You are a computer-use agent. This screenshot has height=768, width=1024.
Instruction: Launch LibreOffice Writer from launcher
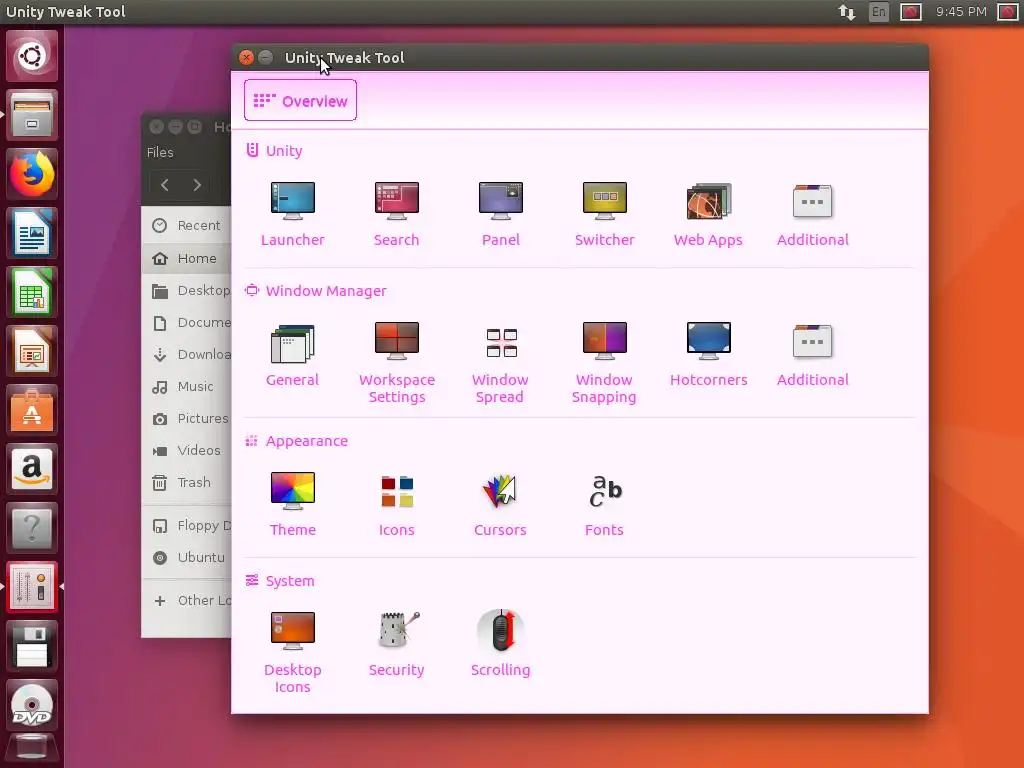[31, 233]
